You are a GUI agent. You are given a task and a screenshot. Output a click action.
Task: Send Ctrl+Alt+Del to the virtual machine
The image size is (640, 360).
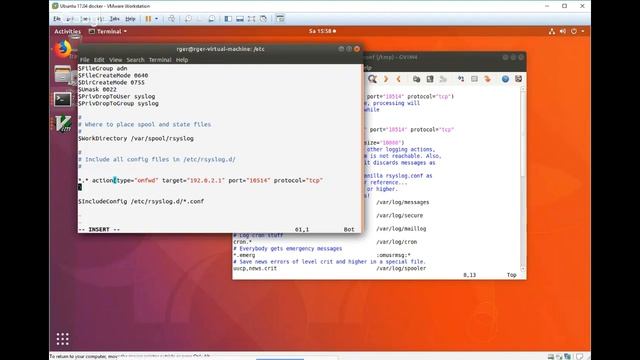[171, 19]
